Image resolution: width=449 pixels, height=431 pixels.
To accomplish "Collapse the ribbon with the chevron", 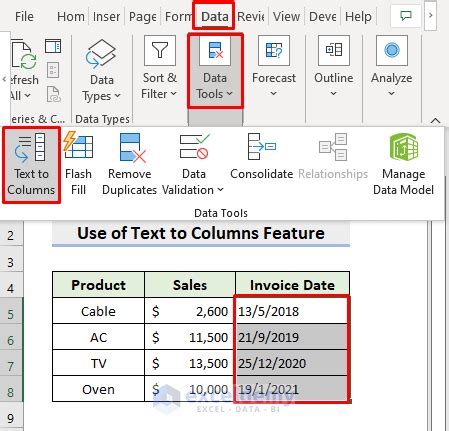I will coord(435,121).
